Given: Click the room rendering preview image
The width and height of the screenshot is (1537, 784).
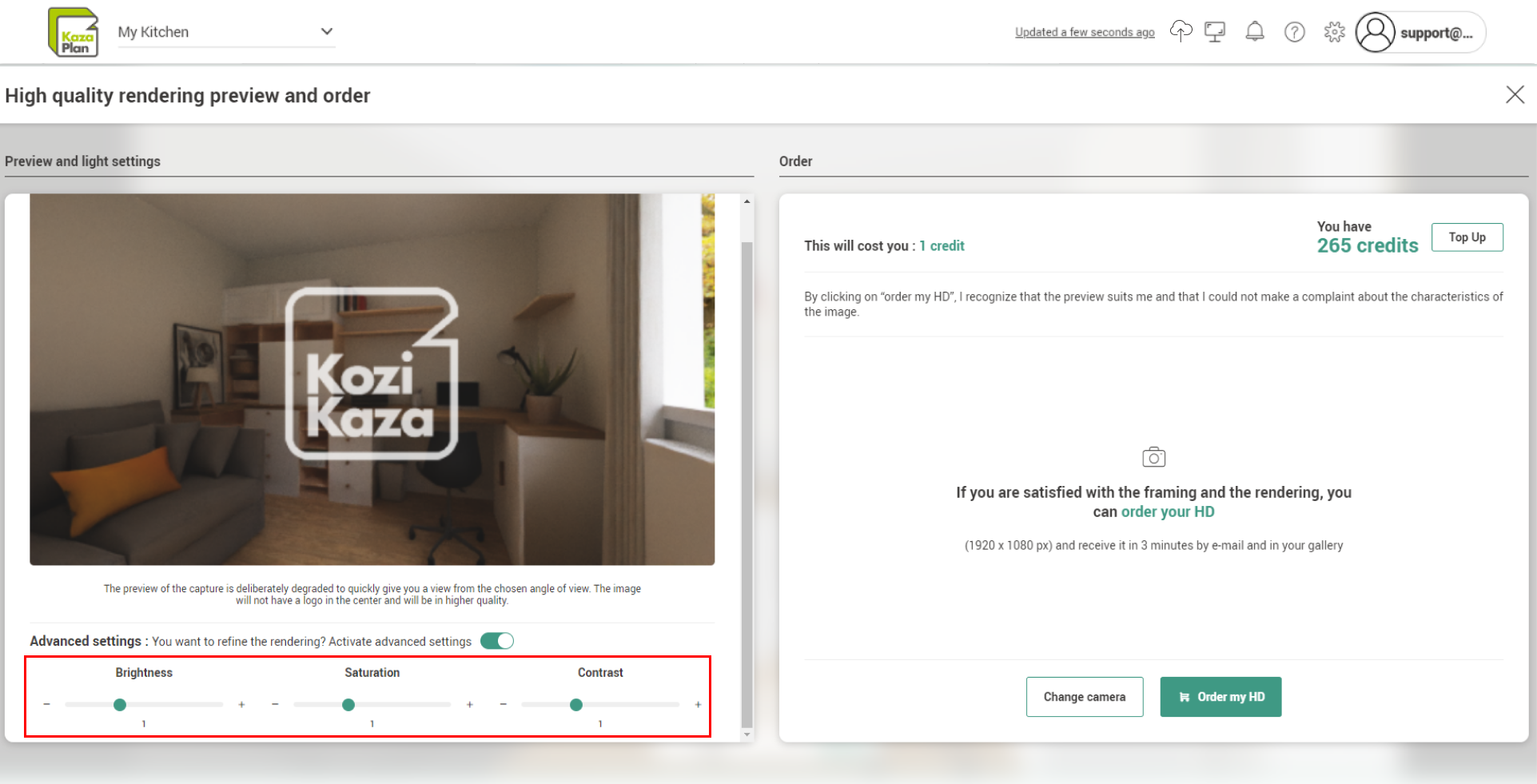Looking at the screenshot, I should click(x=372, y=379).
